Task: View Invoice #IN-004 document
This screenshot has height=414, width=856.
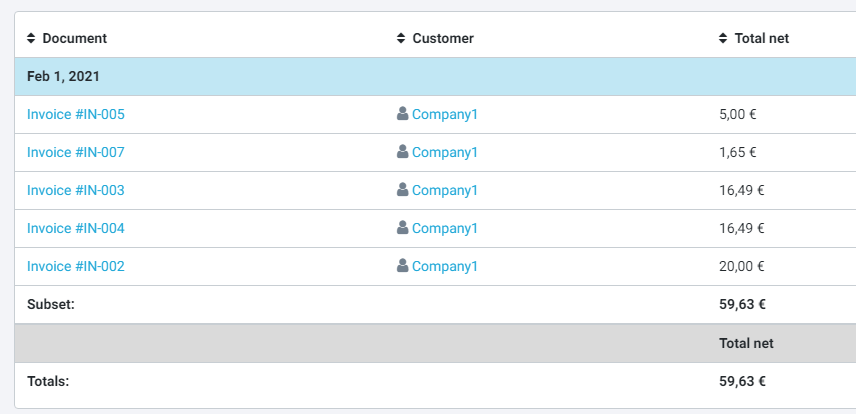Action: (x=76, y=229)
